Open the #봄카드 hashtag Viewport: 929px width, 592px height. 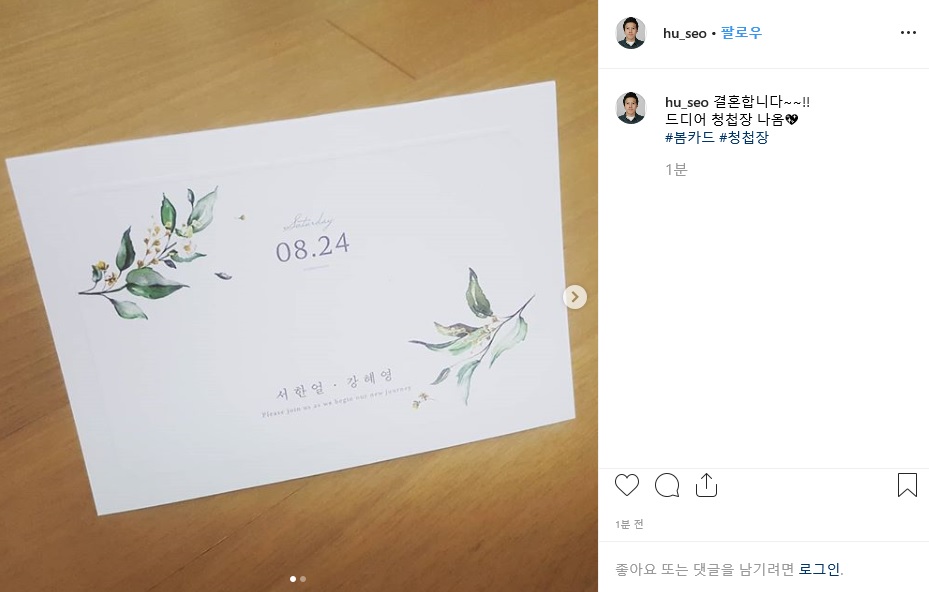point(690,137)
